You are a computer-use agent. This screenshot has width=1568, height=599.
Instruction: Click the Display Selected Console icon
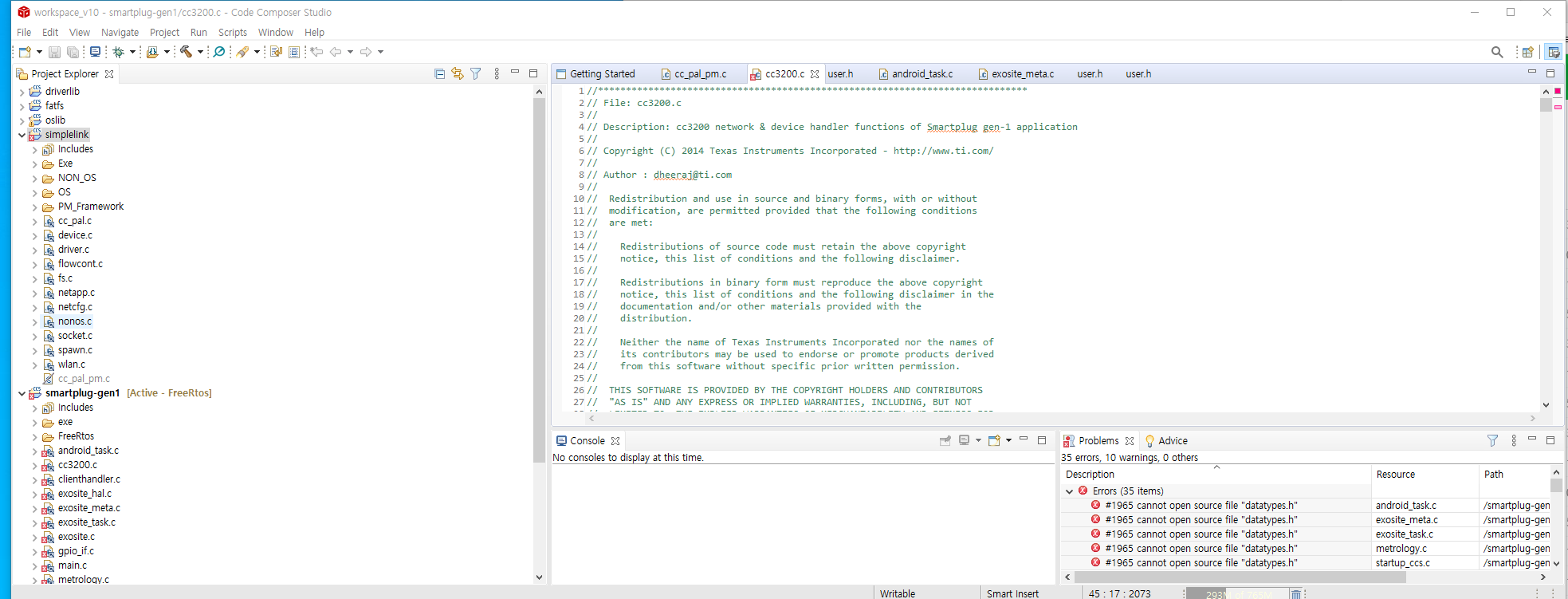[x=964, y=440]
